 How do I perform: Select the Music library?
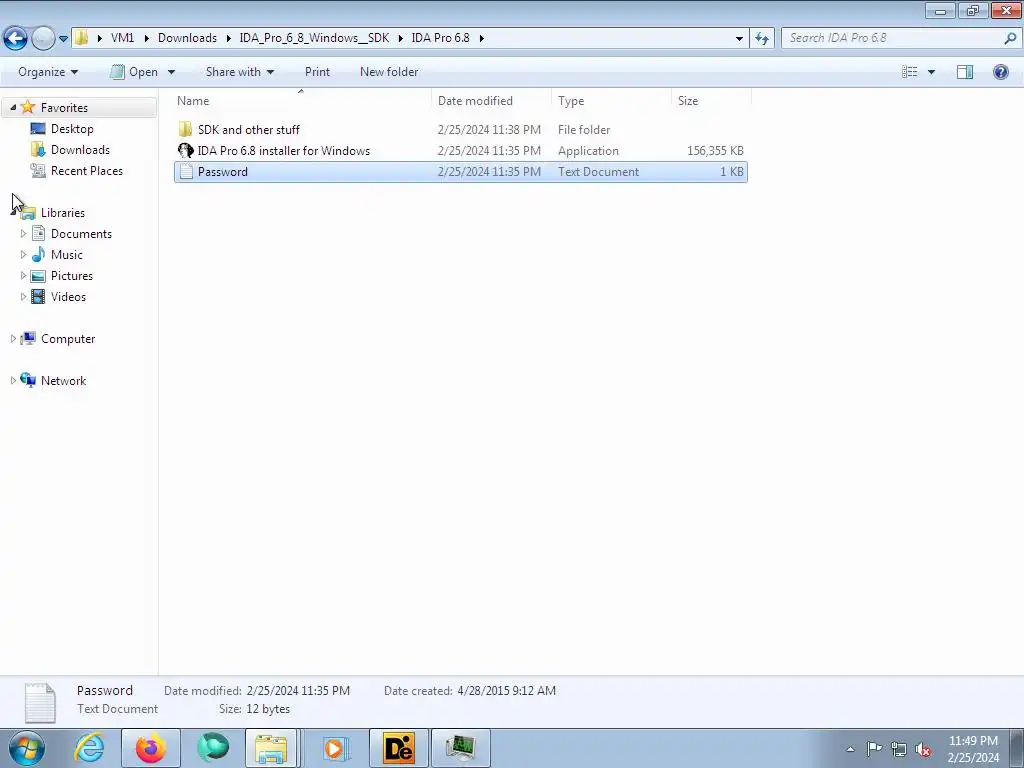click(67, 255)
